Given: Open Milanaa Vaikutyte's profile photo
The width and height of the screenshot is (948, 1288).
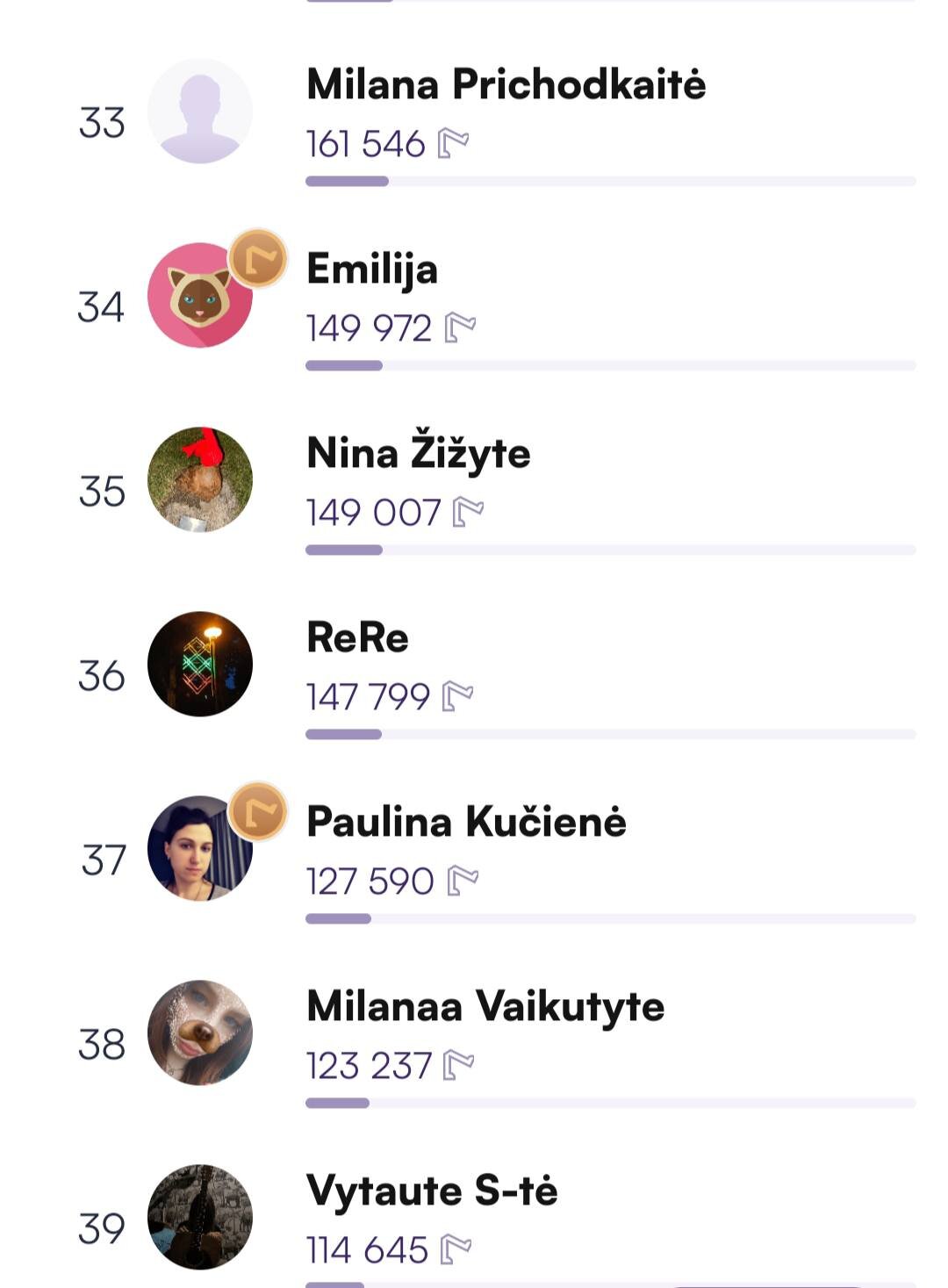Looking at the screenshot, I should [x=200, y=1033].
